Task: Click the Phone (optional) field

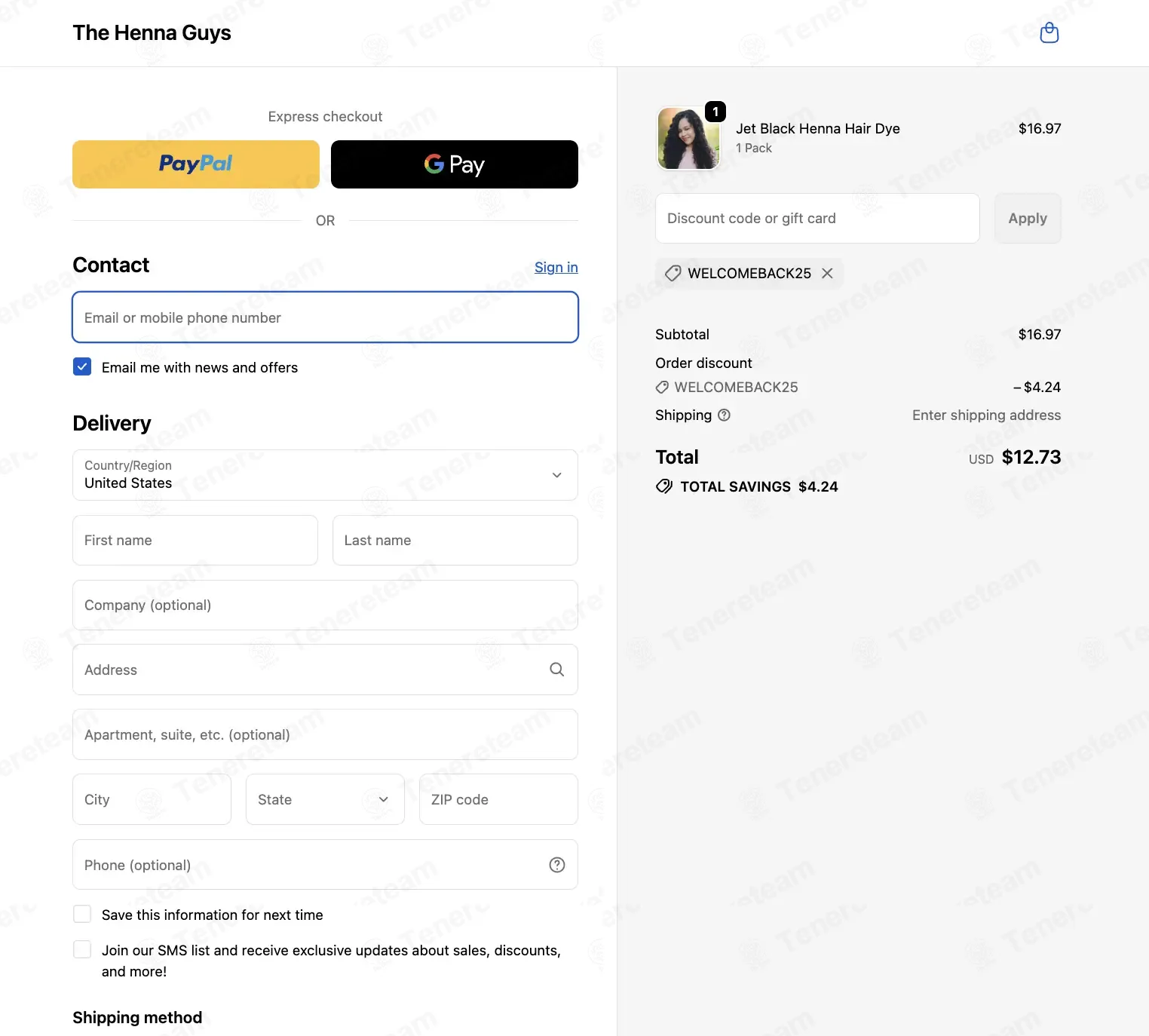Action: tap(325, 865)
